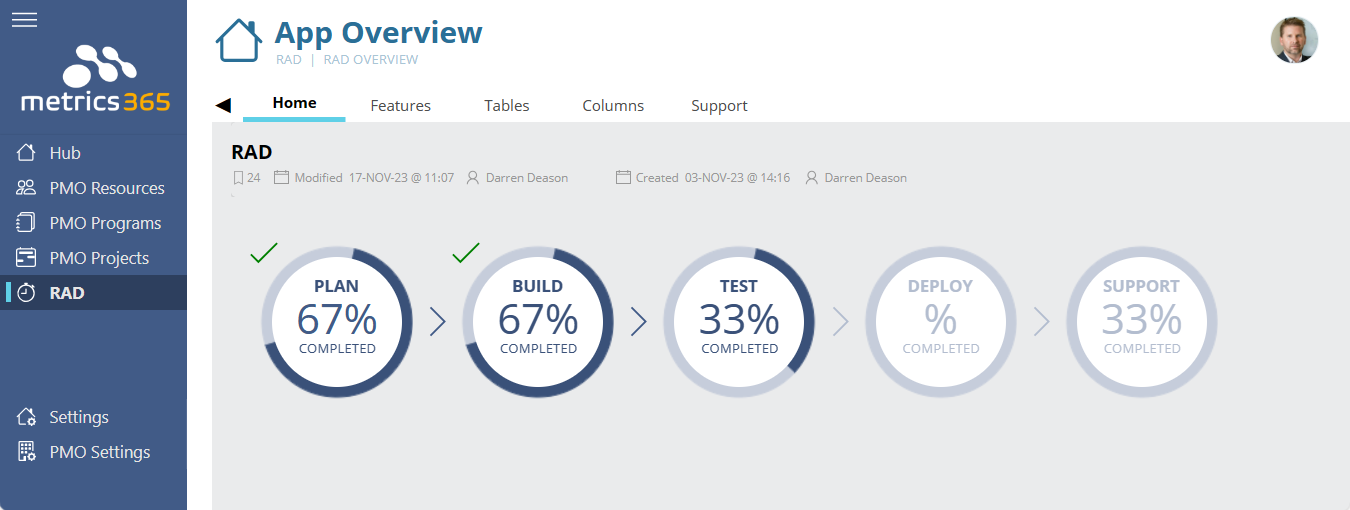Click the PMO Settings building icon
1350x510 pixels.
[27, 452]
